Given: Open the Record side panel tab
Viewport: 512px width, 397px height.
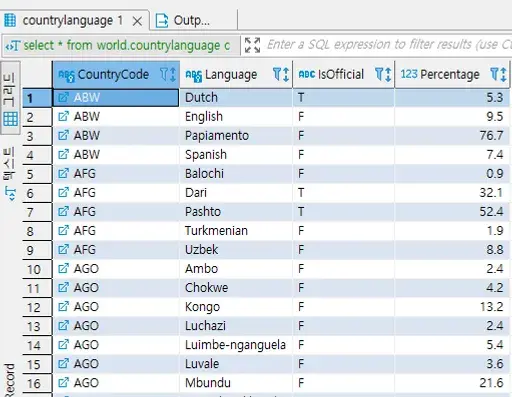Looking at the screenshot, I should pos(9,380).
